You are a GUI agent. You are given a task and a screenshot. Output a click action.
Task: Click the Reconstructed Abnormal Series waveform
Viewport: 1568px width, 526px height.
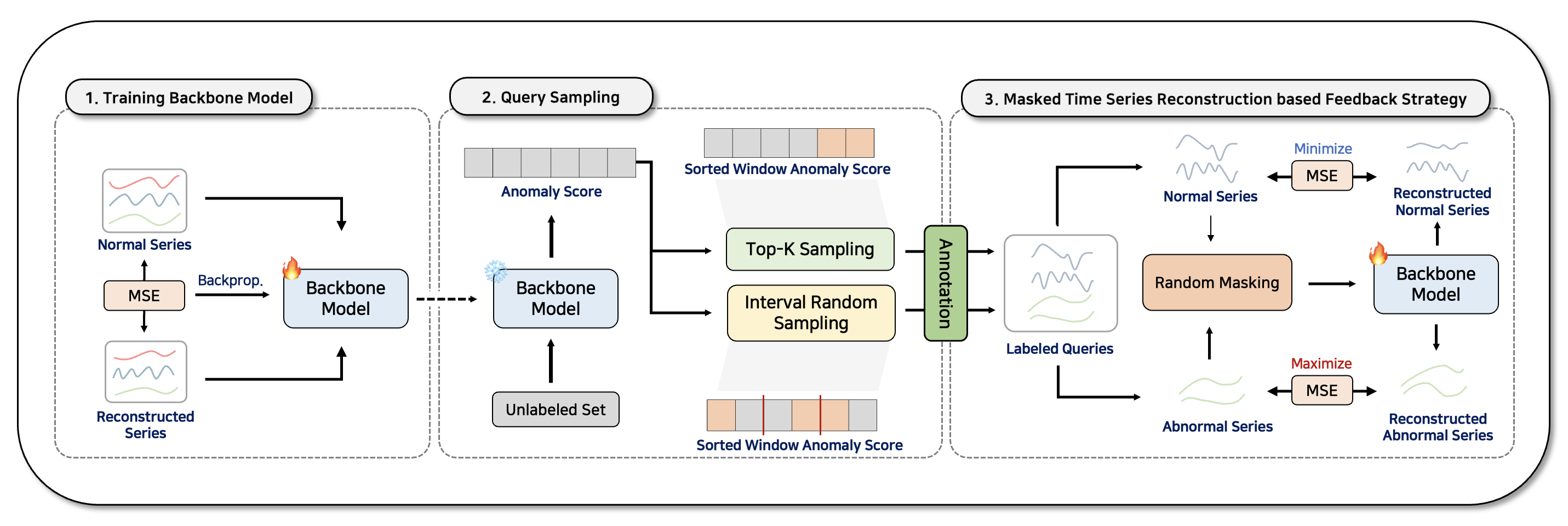1433,382
